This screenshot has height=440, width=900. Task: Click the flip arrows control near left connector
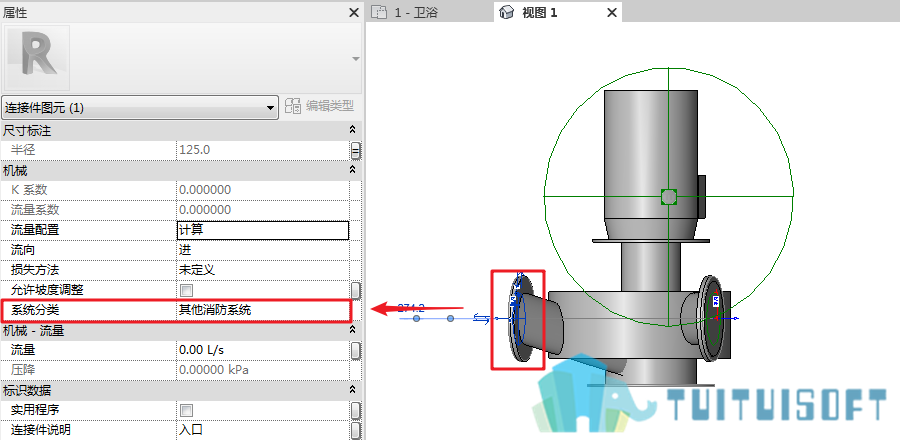pos(480,317)
